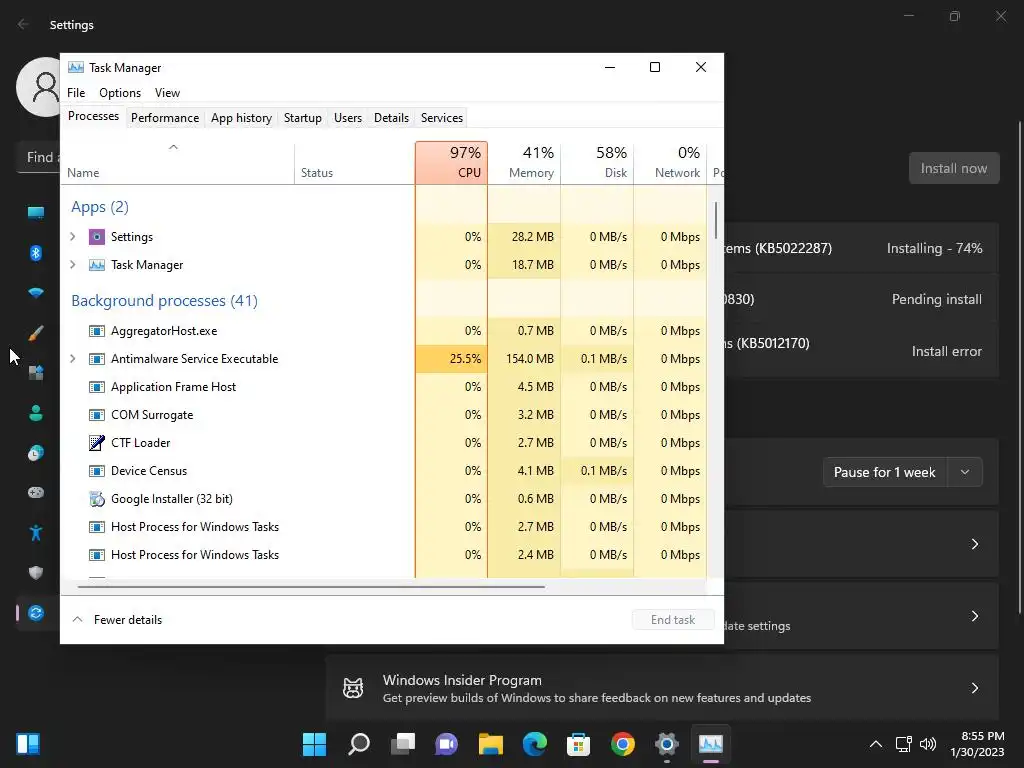Open Google Chrome on taskbar
1024x768 pixels.
[623, 744]
